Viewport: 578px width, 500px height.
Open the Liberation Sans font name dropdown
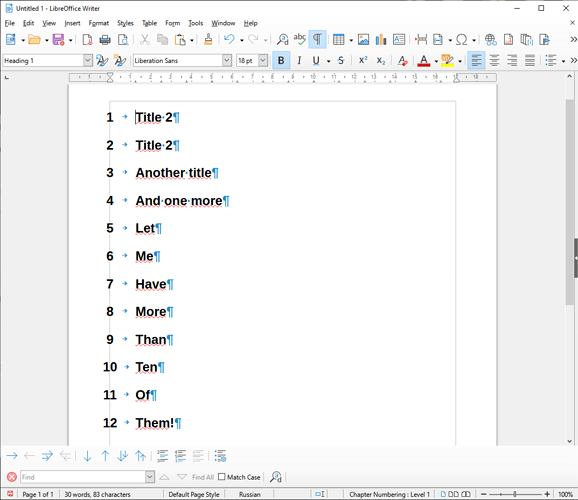pyautogui.click(x=227, y=60)
